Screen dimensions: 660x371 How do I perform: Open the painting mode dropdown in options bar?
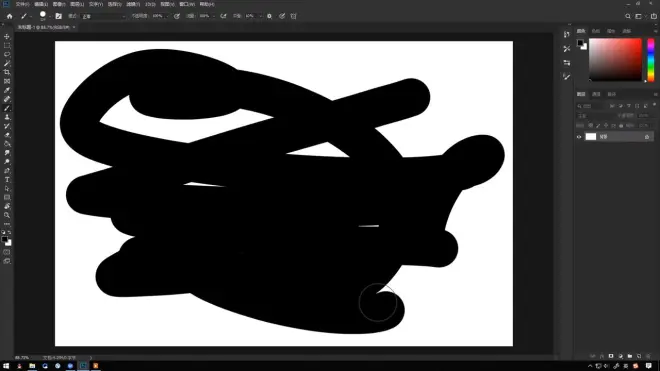tap(103, 16)
